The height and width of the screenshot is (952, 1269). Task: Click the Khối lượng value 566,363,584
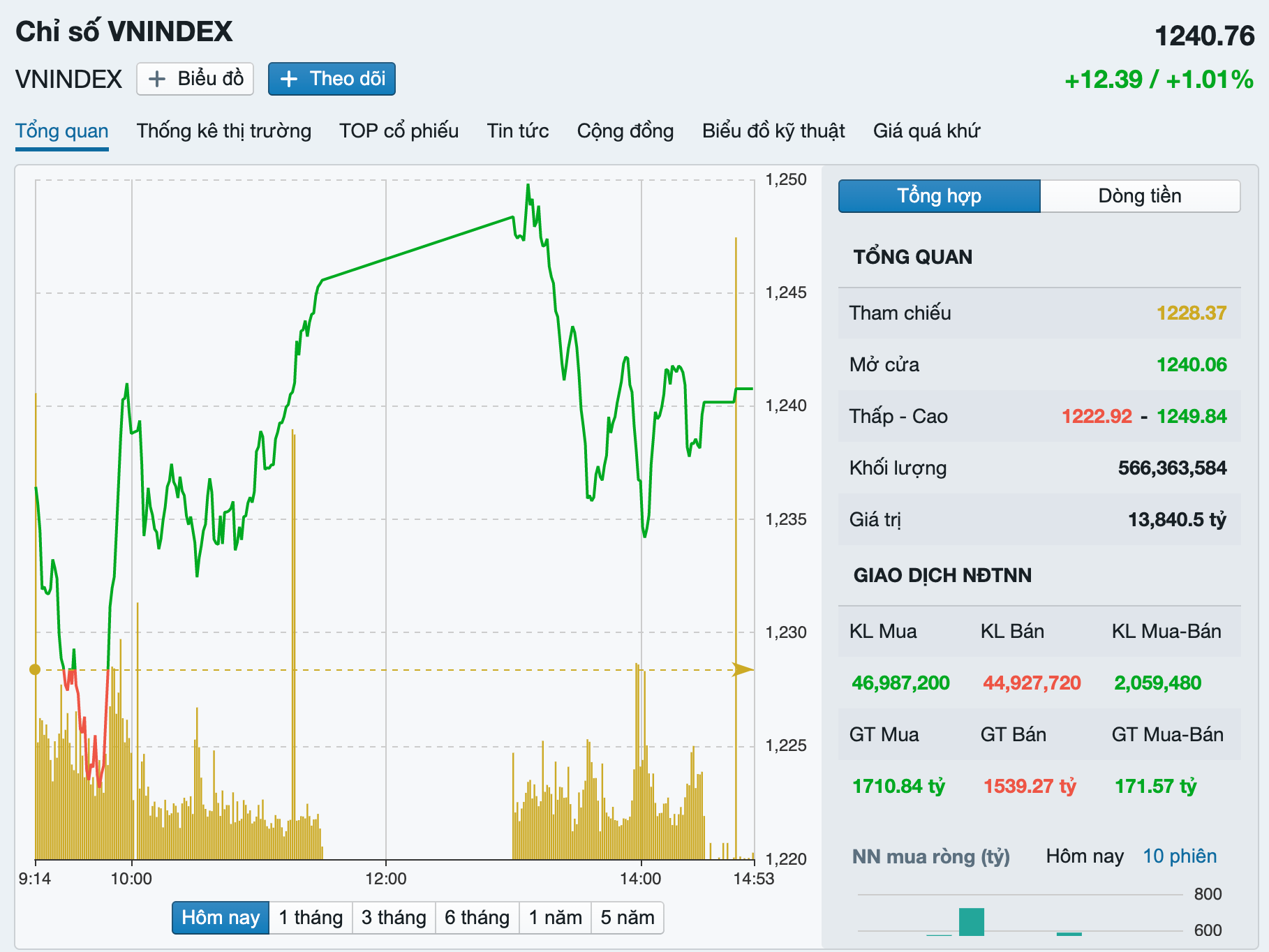[x=1172, y=468]
